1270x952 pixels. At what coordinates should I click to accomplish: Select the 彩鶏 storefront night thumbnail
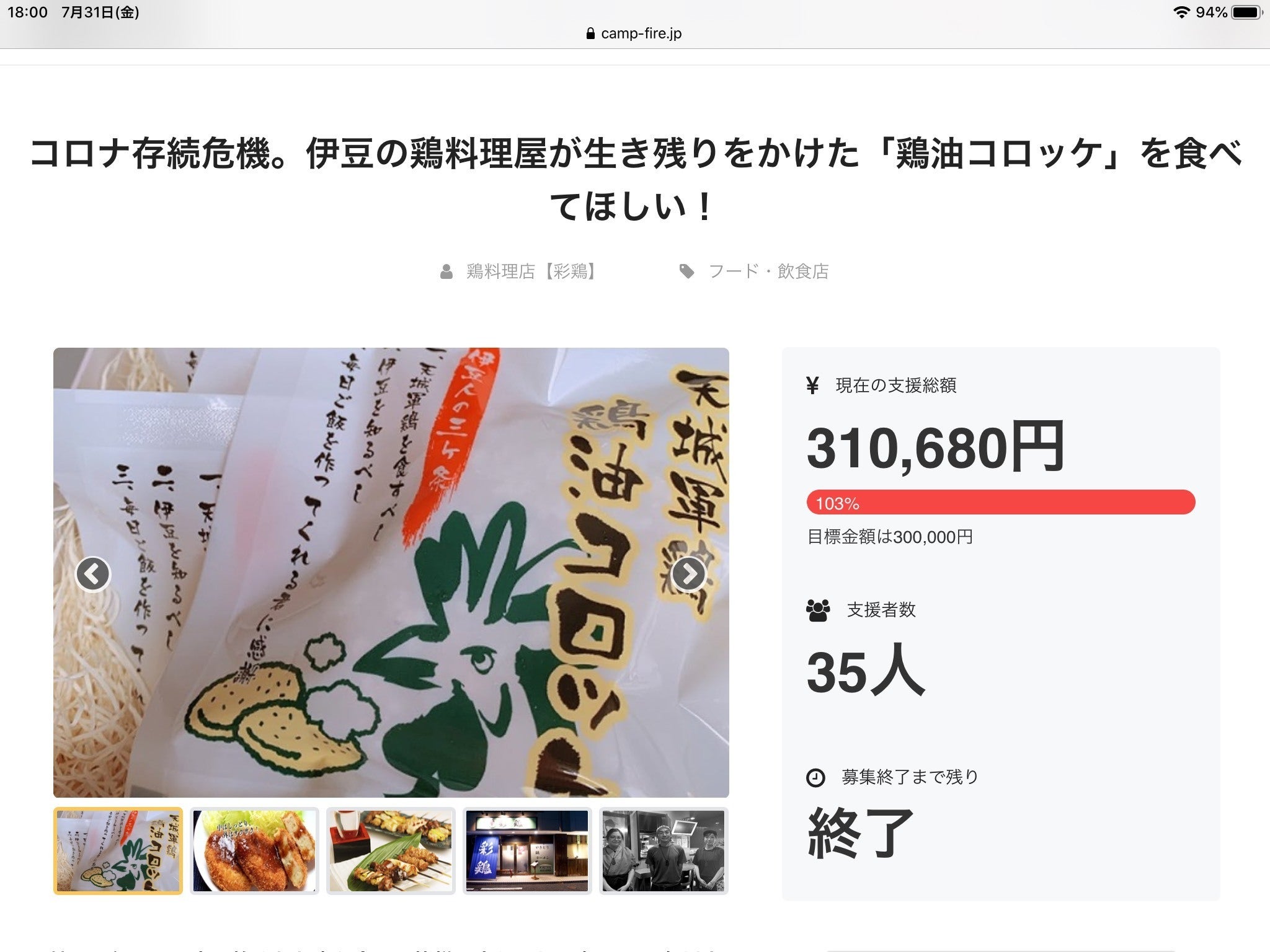pyautogui.click(x=527, y=850)
